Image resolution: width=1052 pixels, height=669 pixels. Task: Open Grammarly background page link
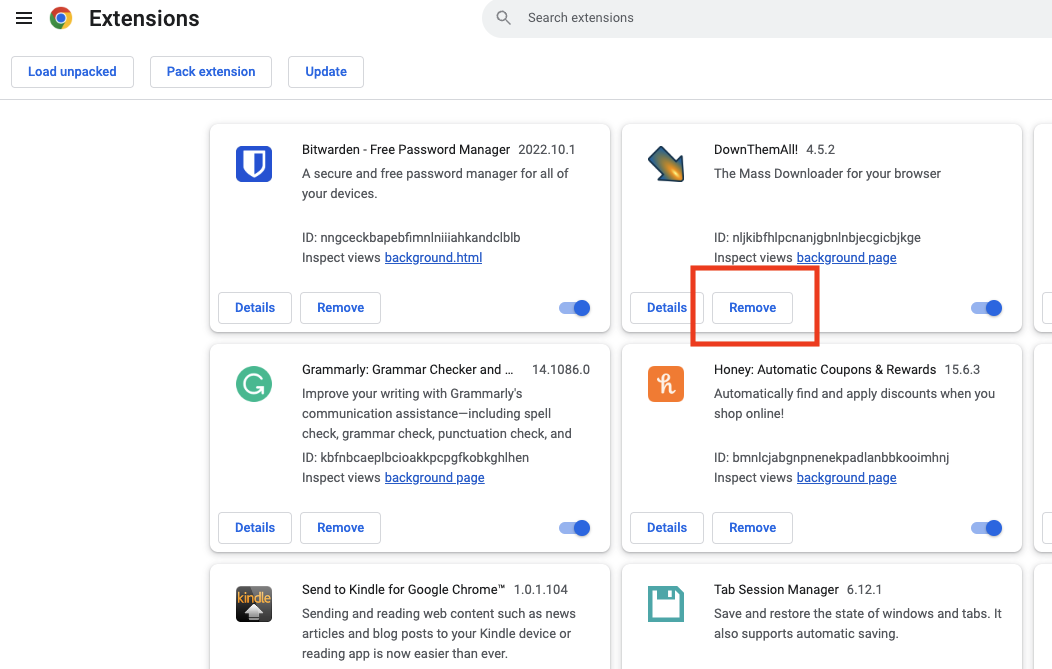[x=435, y=478]
